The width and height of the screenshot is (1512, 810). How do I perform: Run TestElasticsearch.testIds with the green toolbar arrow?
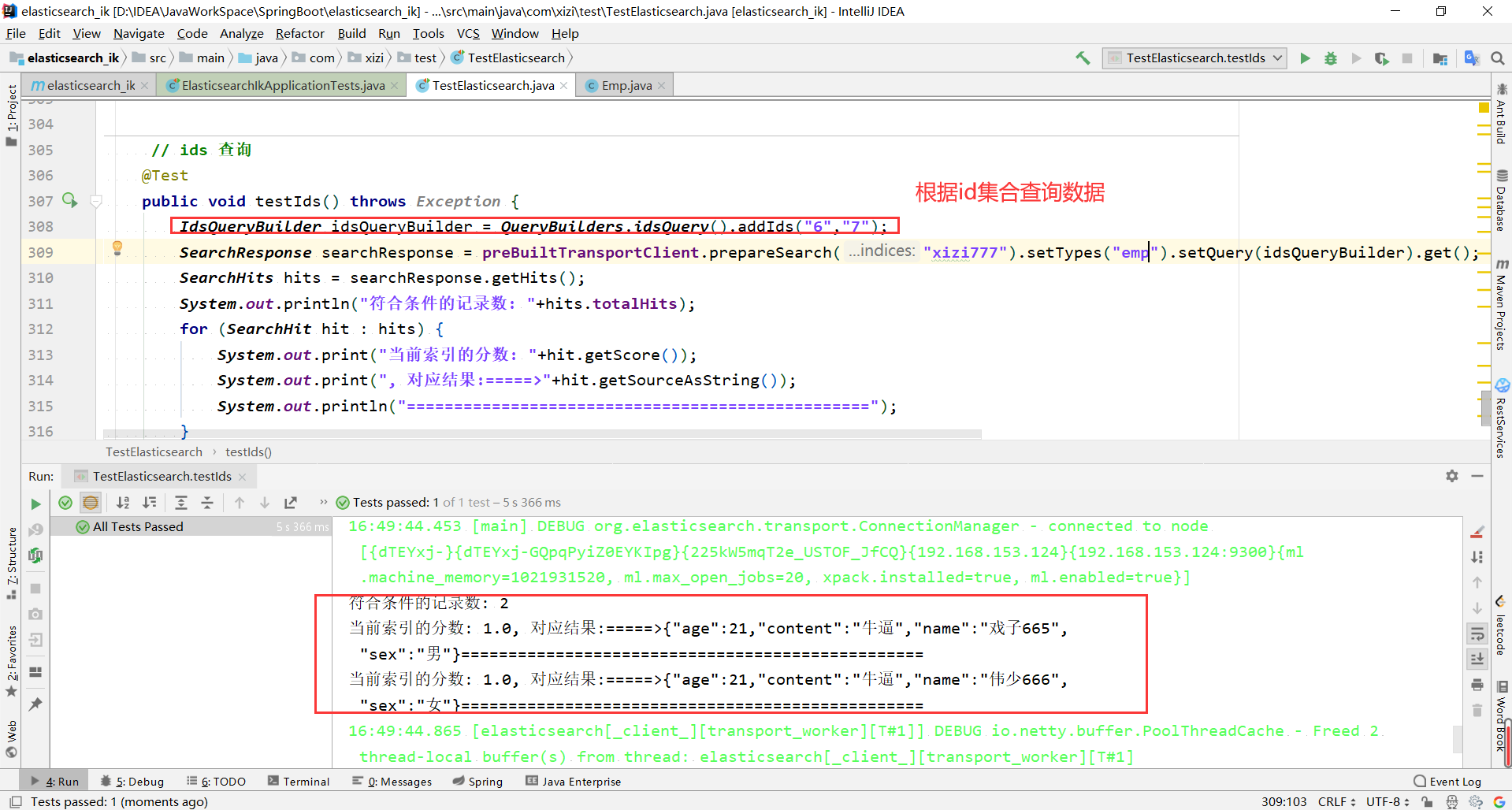click(1305, 58)
